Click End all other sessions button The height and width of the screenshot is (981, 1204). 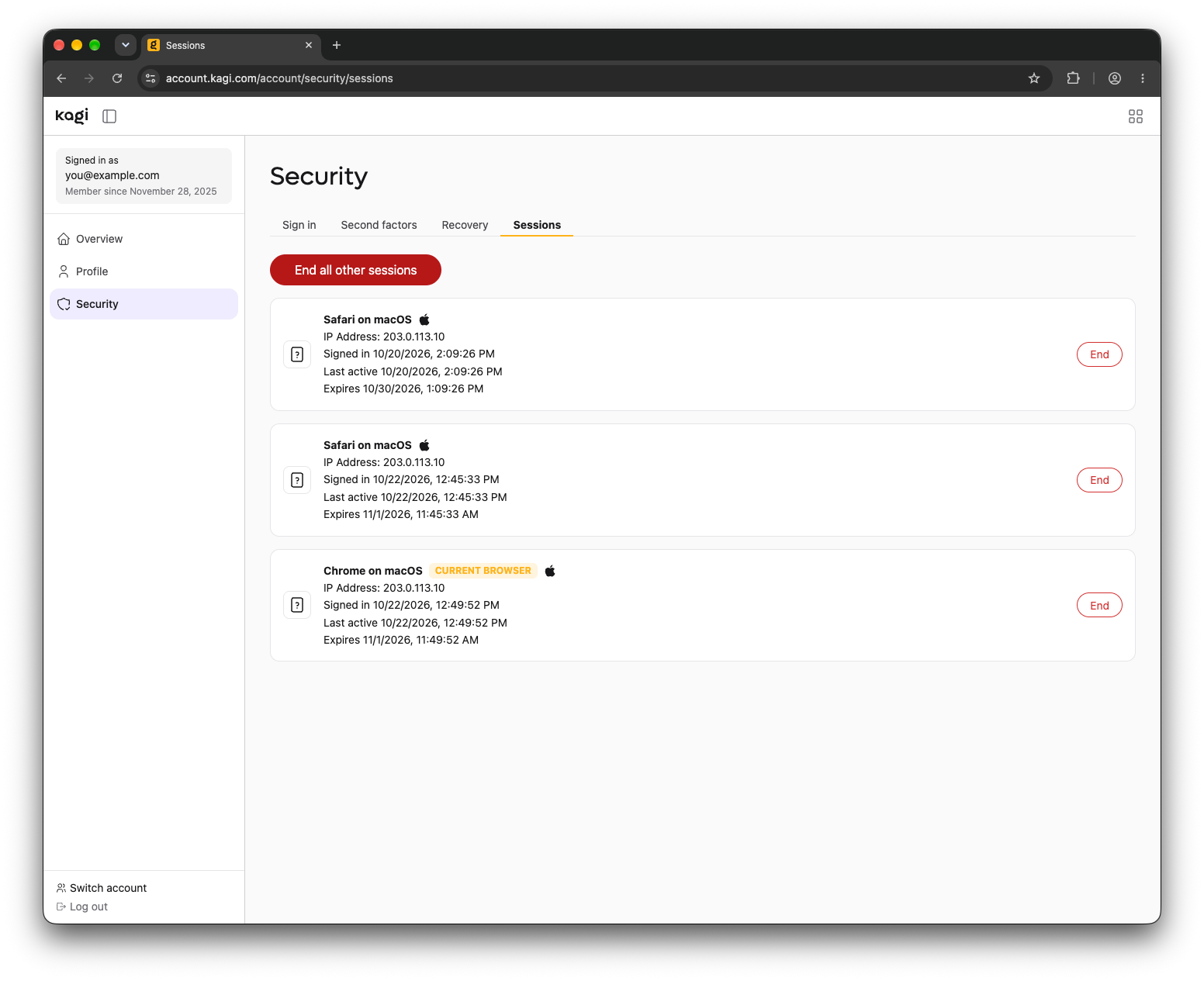point(355,270)
